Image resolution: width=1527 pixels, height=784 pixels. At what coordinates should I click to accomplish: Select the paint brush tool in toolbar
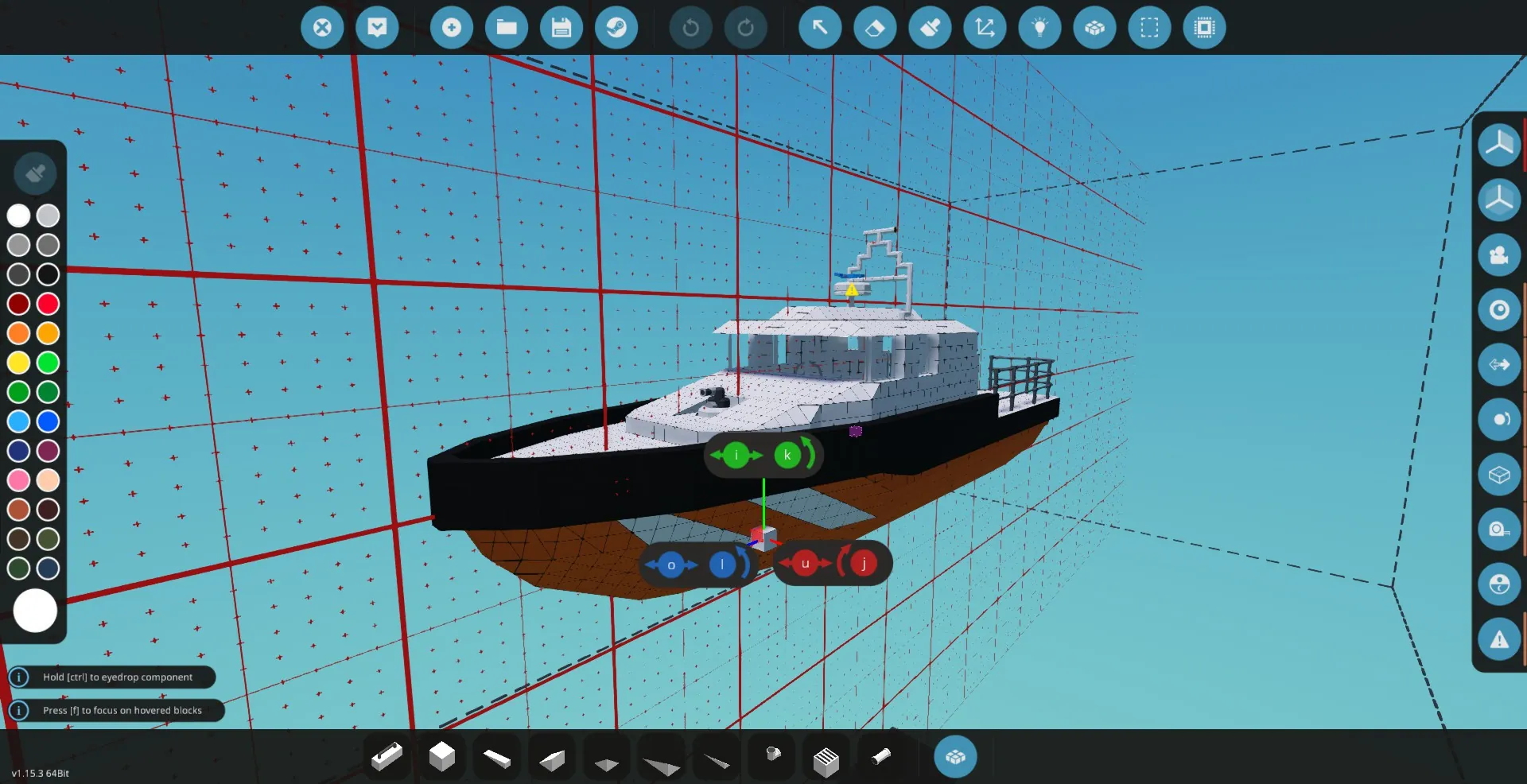click(x=930, y=28)
